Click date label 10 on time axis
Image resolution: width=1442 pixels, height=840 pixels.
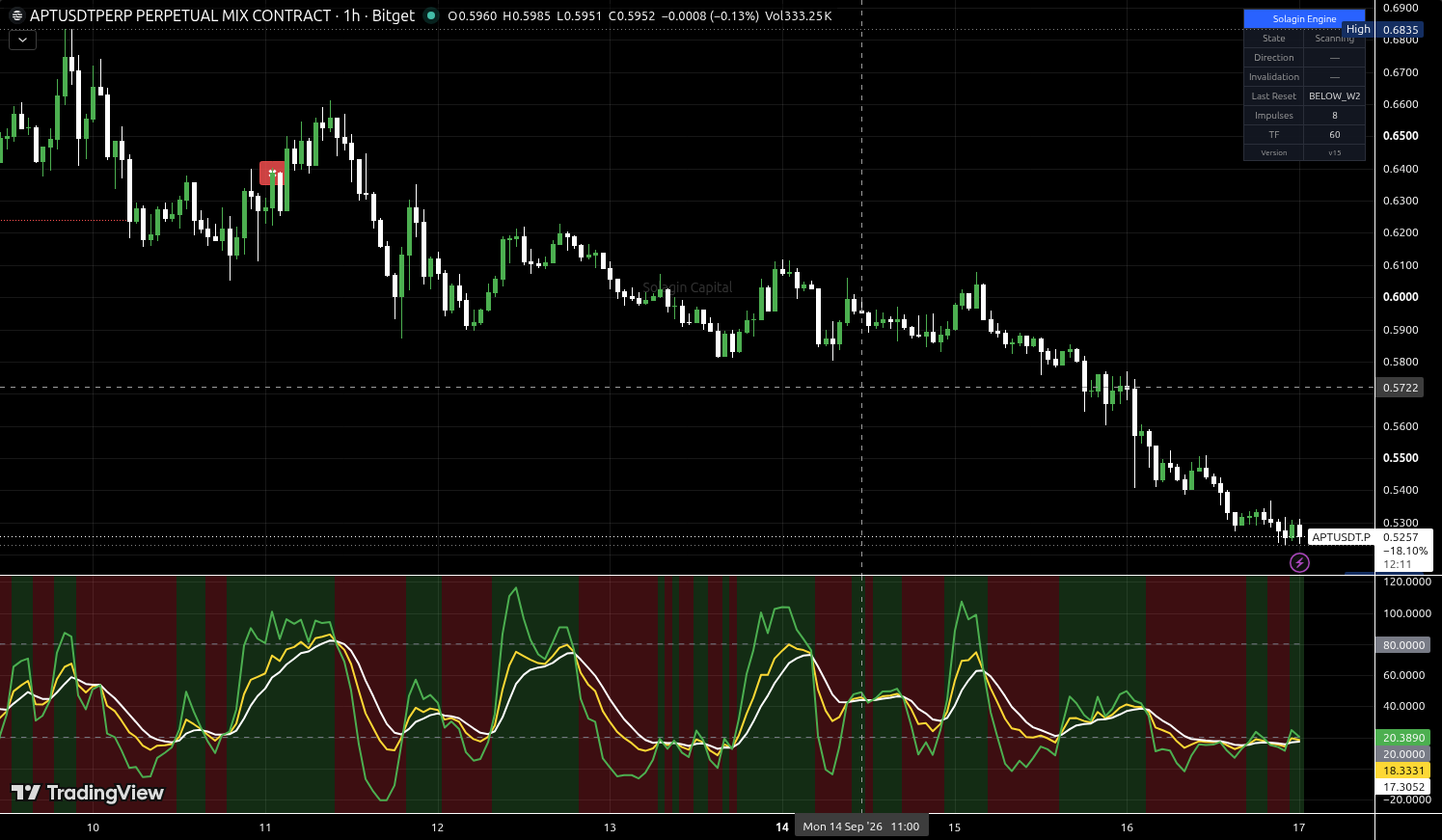(93, 826)
